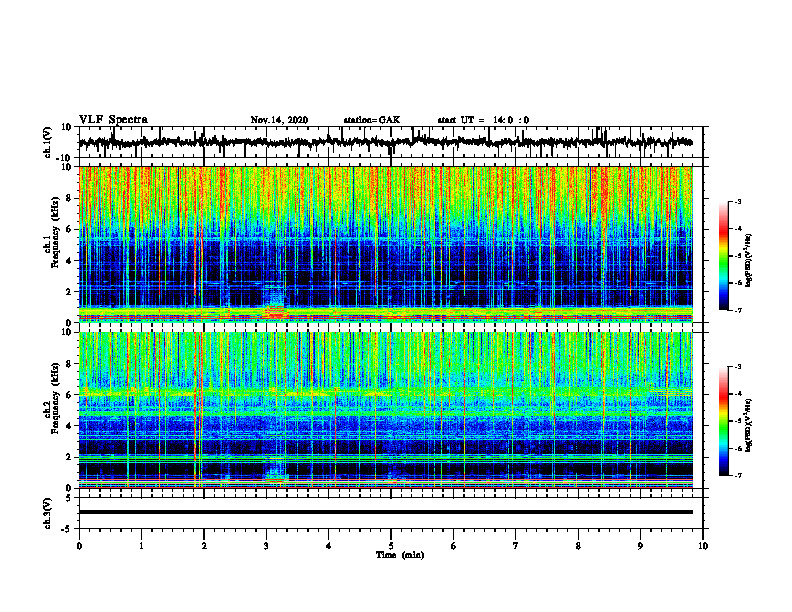The height and width of the screenshot is (612, 792).
Task: Click time-axis tick label "0"
Action: pyautogui.click(x=79, y=546)
